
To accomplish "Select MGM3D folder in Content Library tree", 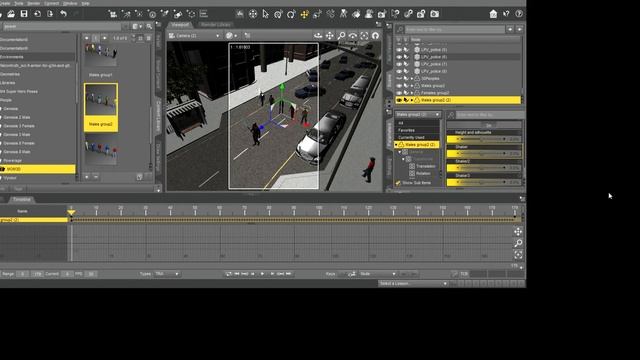I will tap(38, 169).
